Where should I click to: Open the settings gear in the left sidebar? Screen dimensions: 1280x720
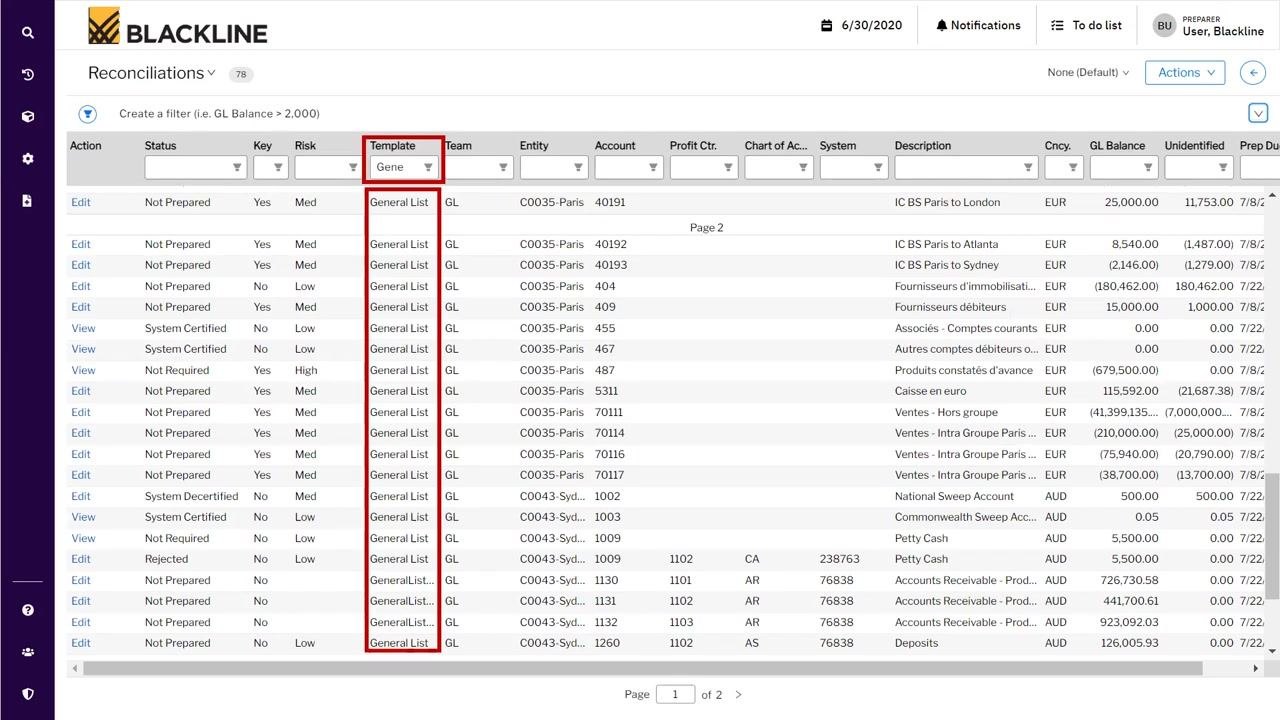pyautogui.click(x=27, y=158)
